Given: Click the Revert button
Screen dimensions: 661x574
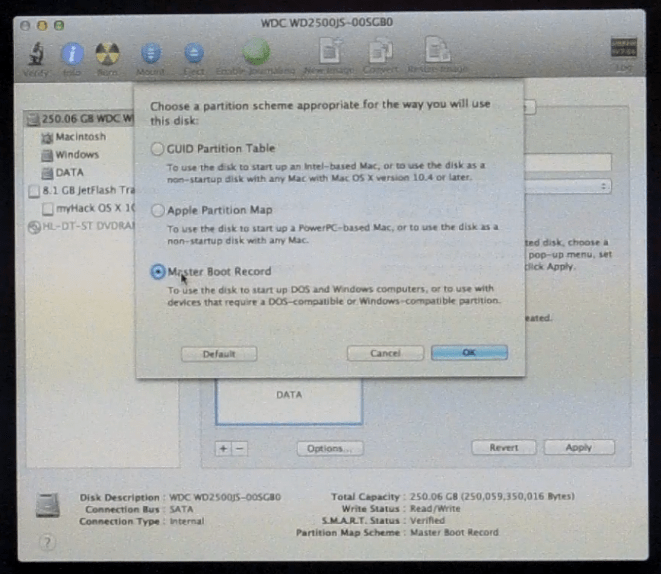Looking at the screenshot, I should (x=504, y=448).
